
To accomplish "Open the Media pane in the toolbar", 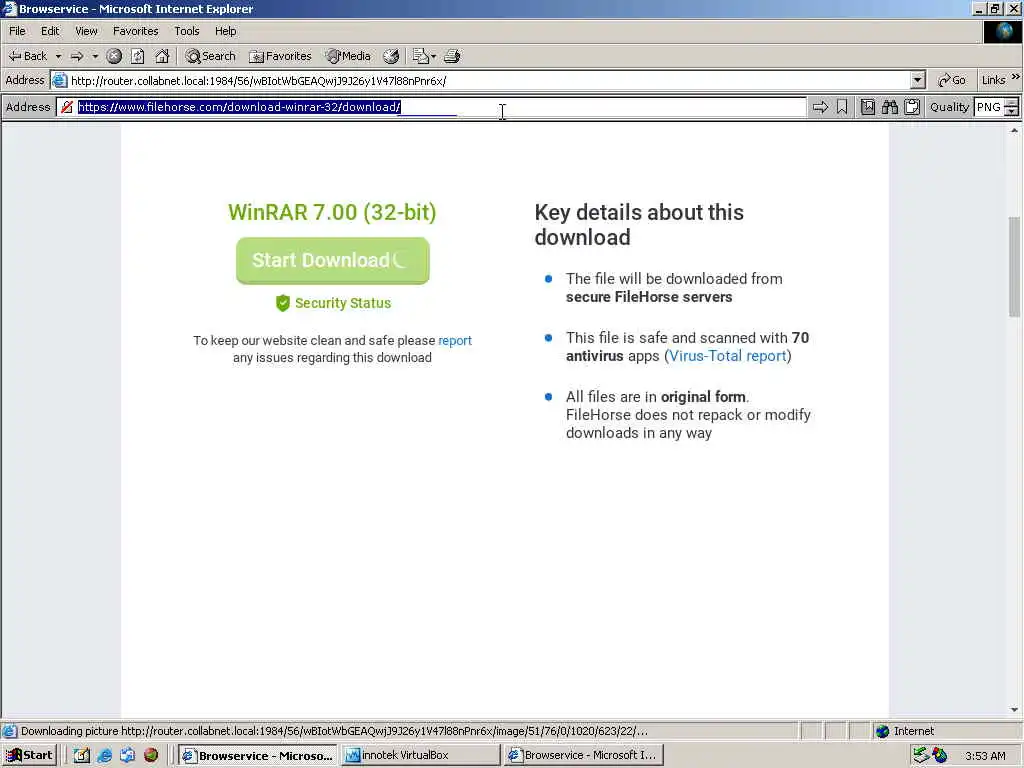I will coord(348,56).
